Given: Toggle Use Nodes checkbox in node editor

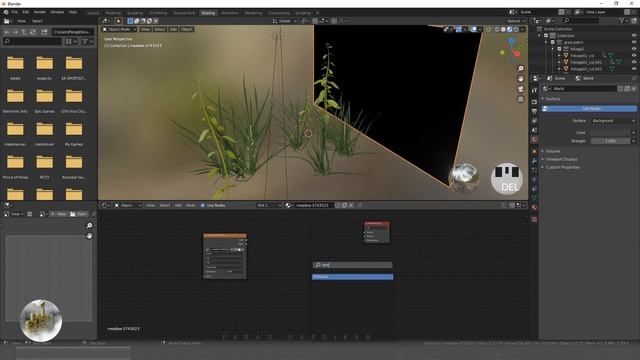Looking at the screenshot, I should tap(203, 205).
